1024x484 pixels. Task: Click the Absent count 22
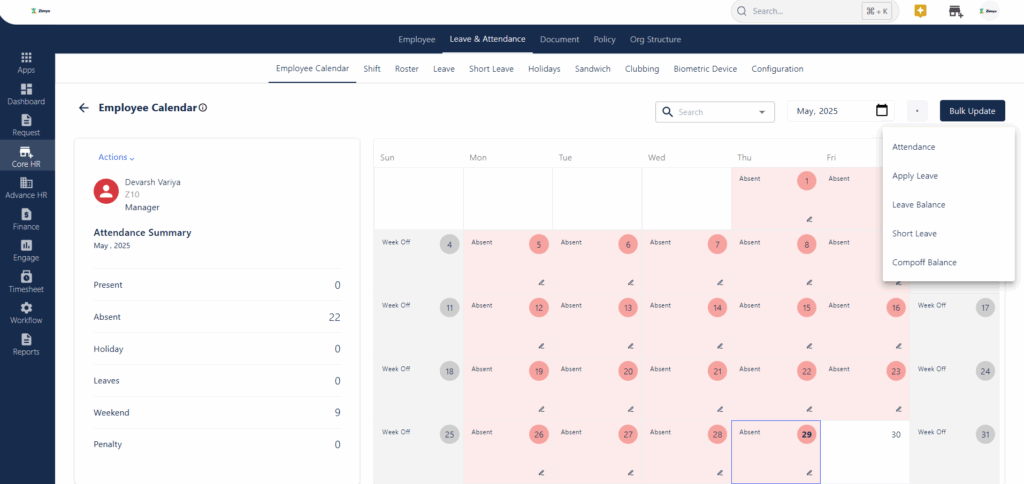point(334,317)
